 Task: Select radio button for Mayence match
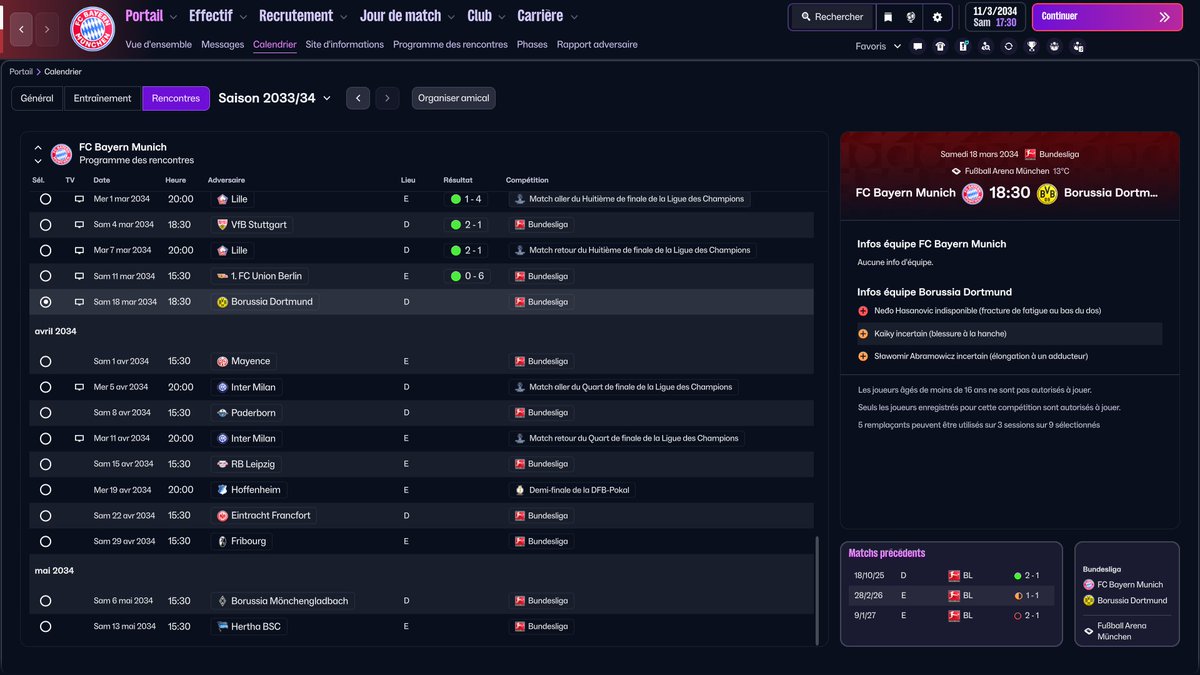45,361
